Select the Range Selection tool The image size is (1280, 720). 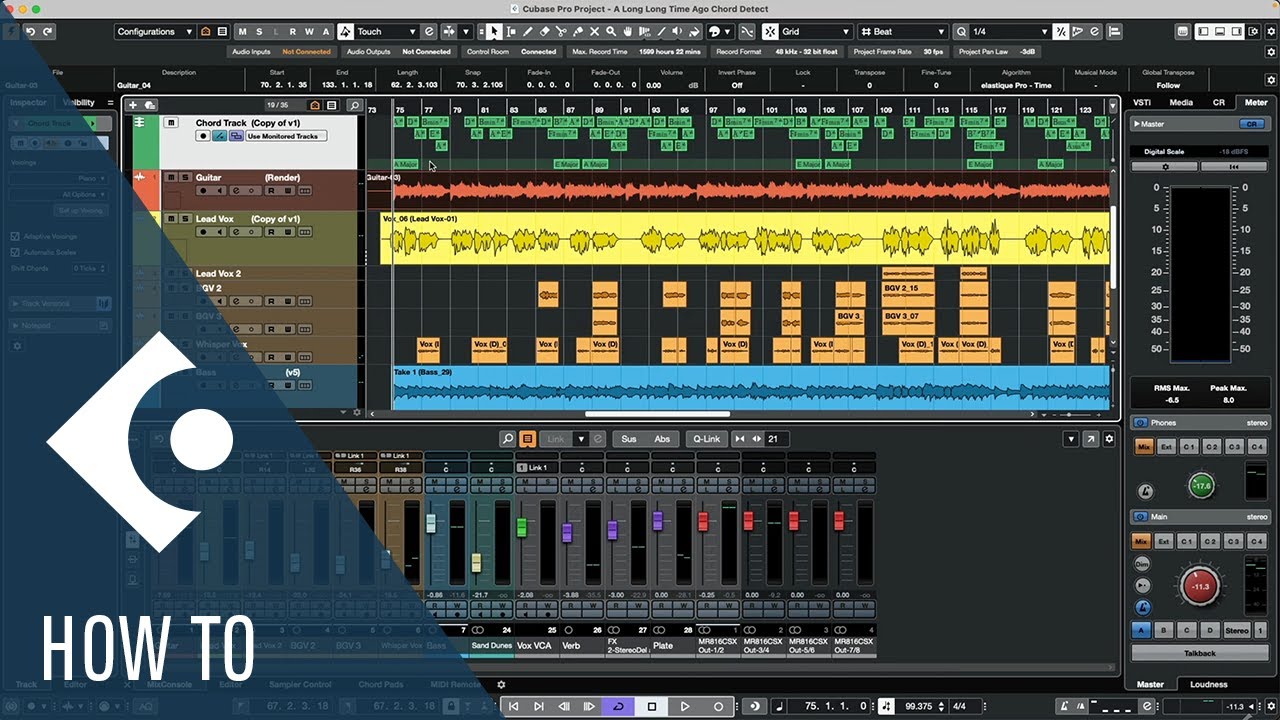point(511,32)
